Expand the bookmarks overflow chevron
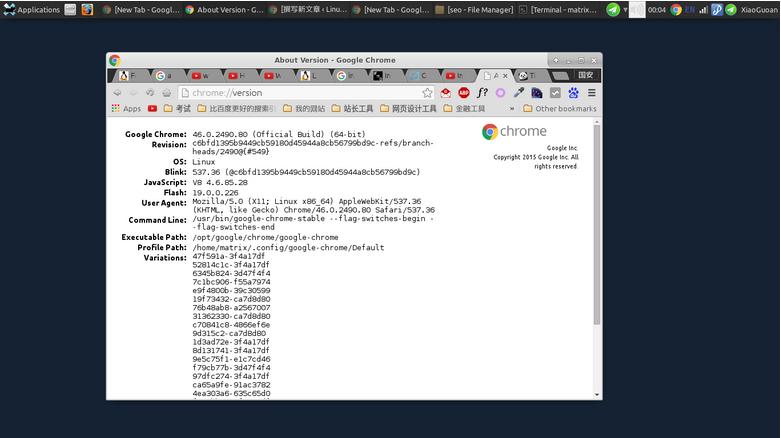This screenshot has height=438, width=781. click(x=512, y=109)
